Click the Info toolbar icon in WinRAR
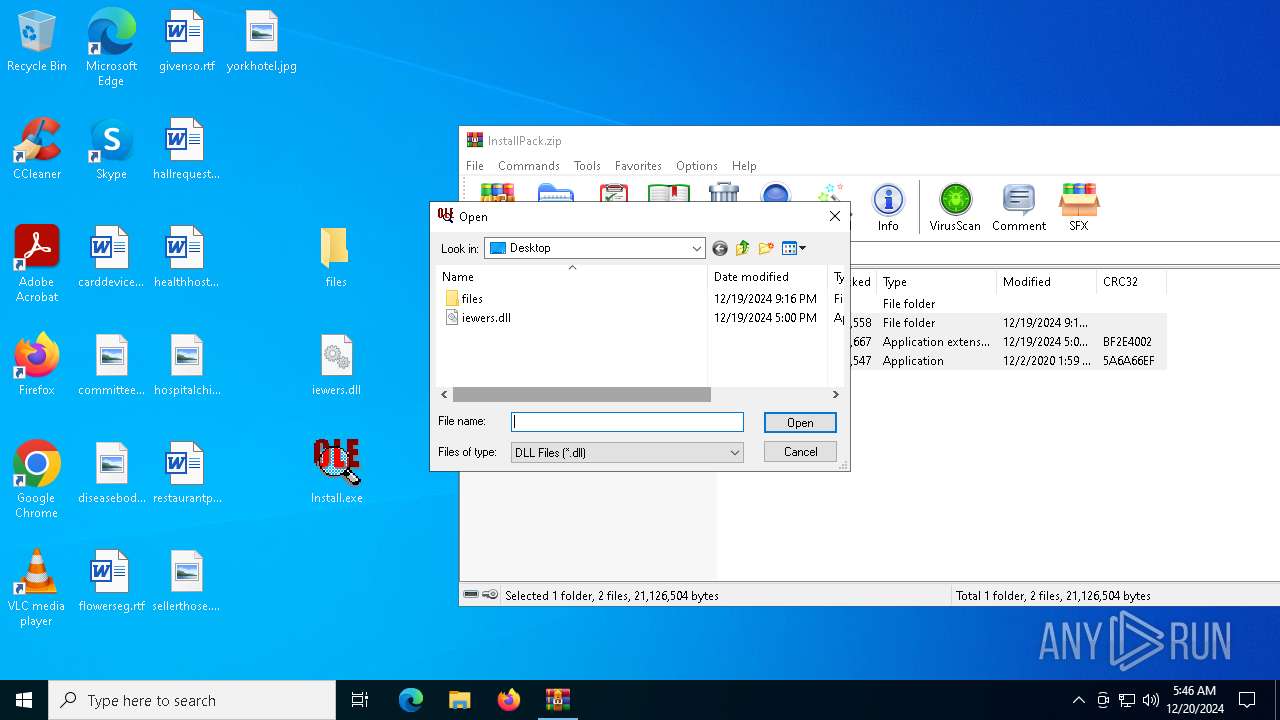The height and width of the screenshot is (720, 1280). [x=888, y=207]
